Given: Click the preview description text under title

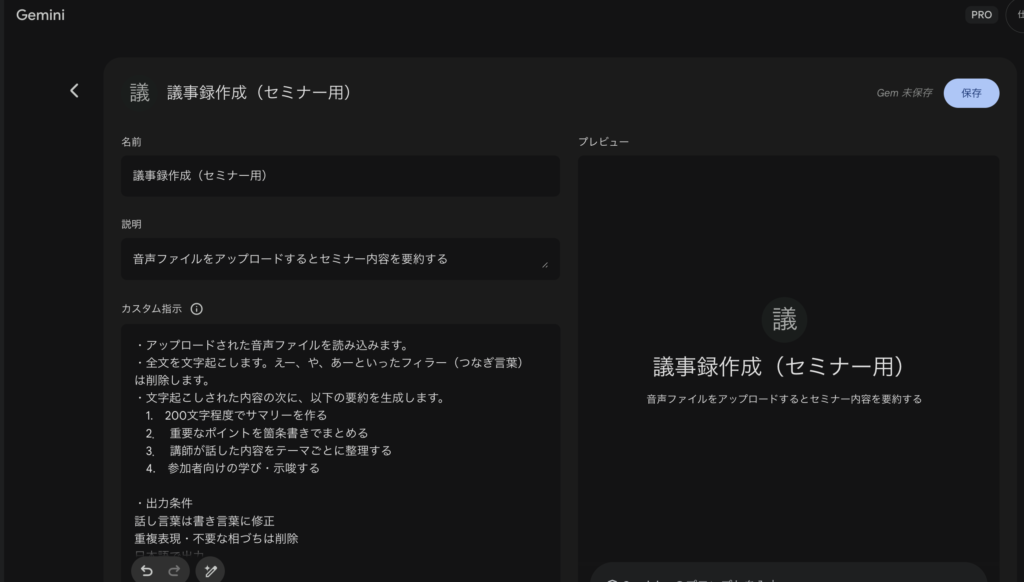Looking at the screenshot, I should 784,399.
